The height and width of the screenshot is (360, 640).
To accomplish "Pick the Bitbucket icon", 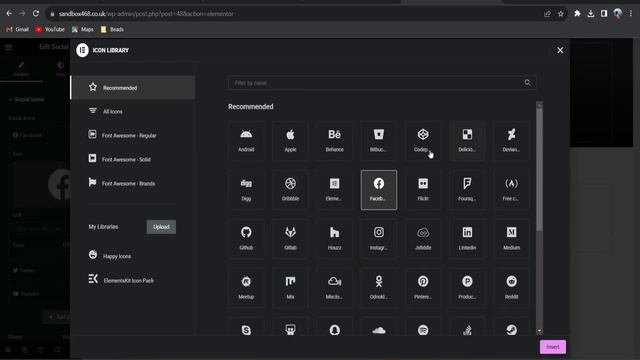I will point(379,140).
